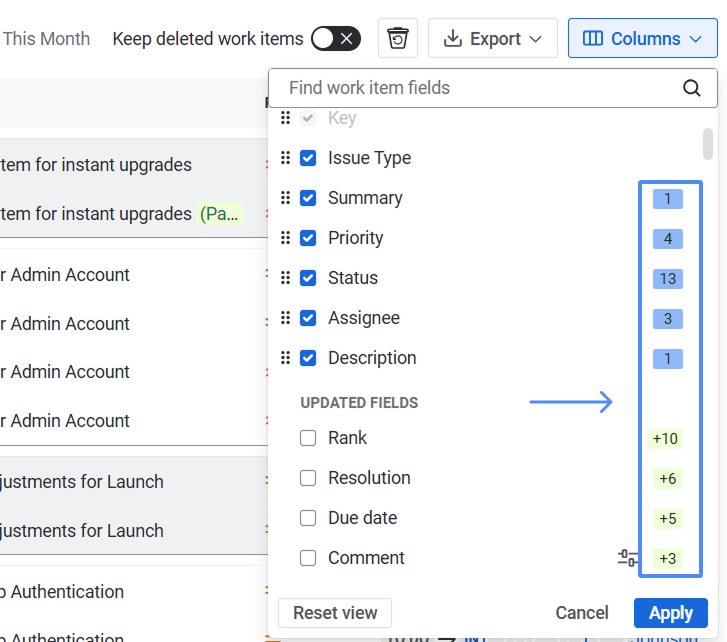Grab the drag handle beside Assignee
This screenshot has width=727, height=642.
(x=285, y=318)
